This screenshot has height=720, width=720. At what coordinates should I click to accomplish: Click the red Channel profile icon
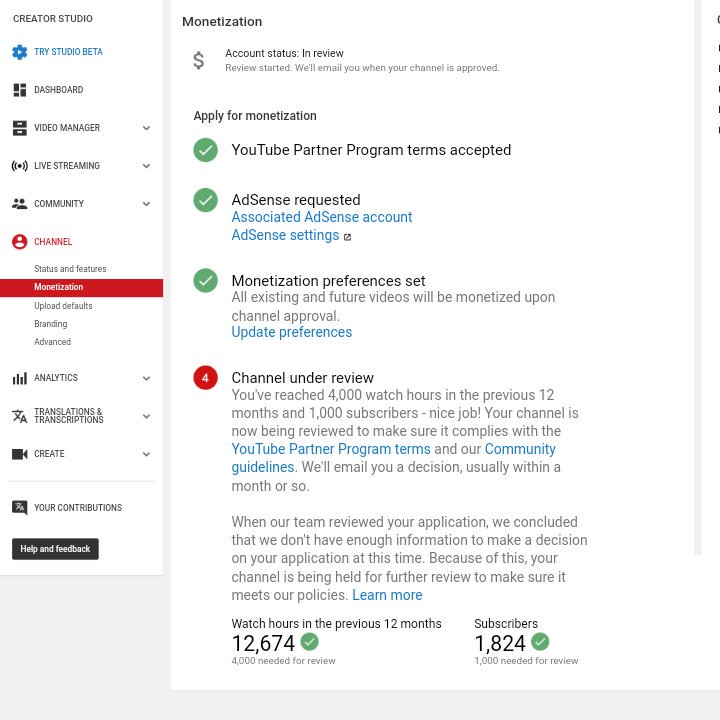tap(19, 242)
